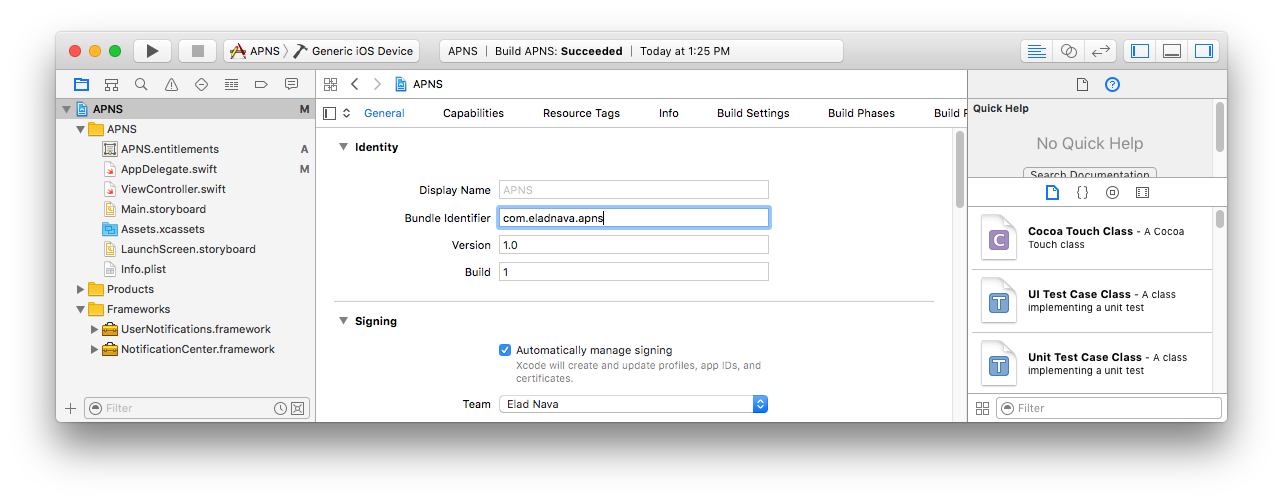Select the Build Phases tab

point(861,113)
